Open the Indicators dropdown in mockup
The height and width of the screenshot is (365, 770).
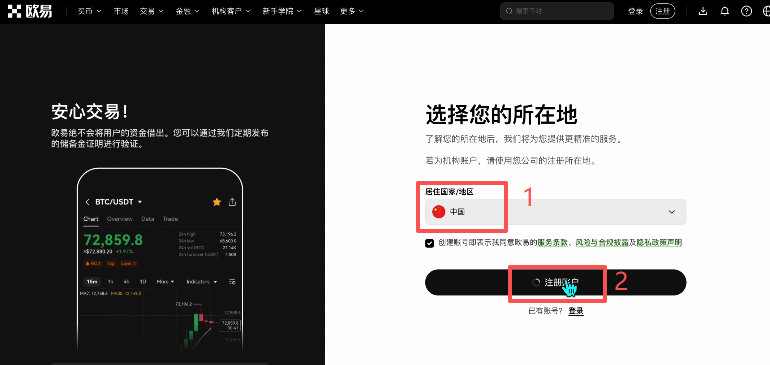(202, 281)
